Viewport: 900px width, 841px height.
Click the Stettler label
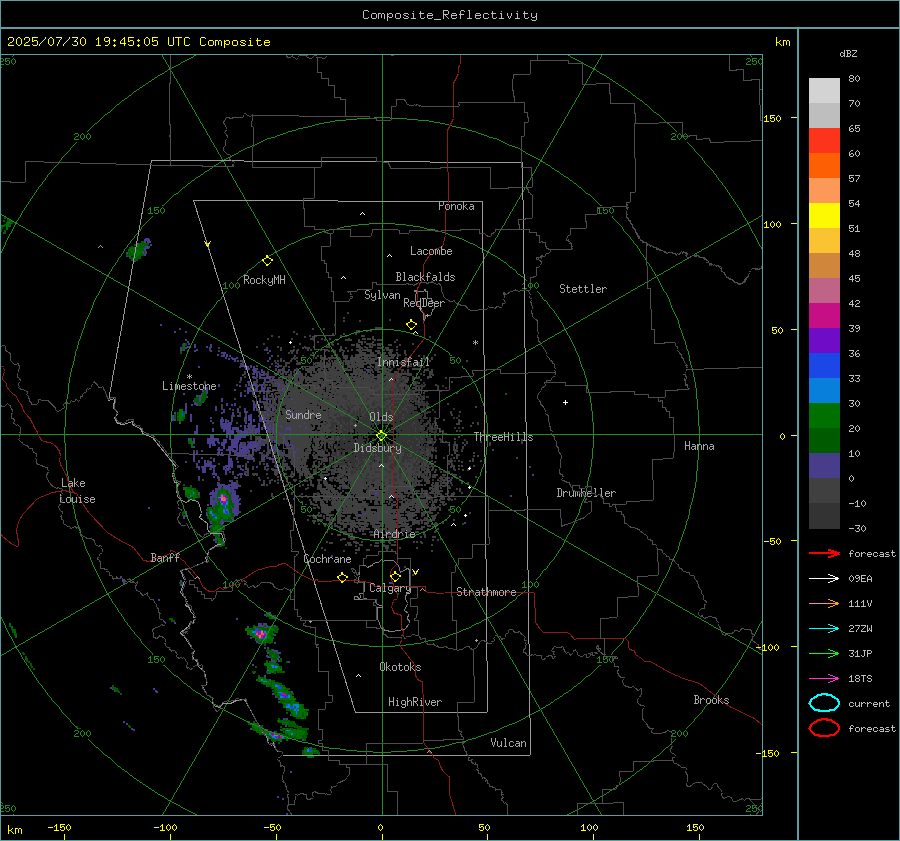point(583,289)
